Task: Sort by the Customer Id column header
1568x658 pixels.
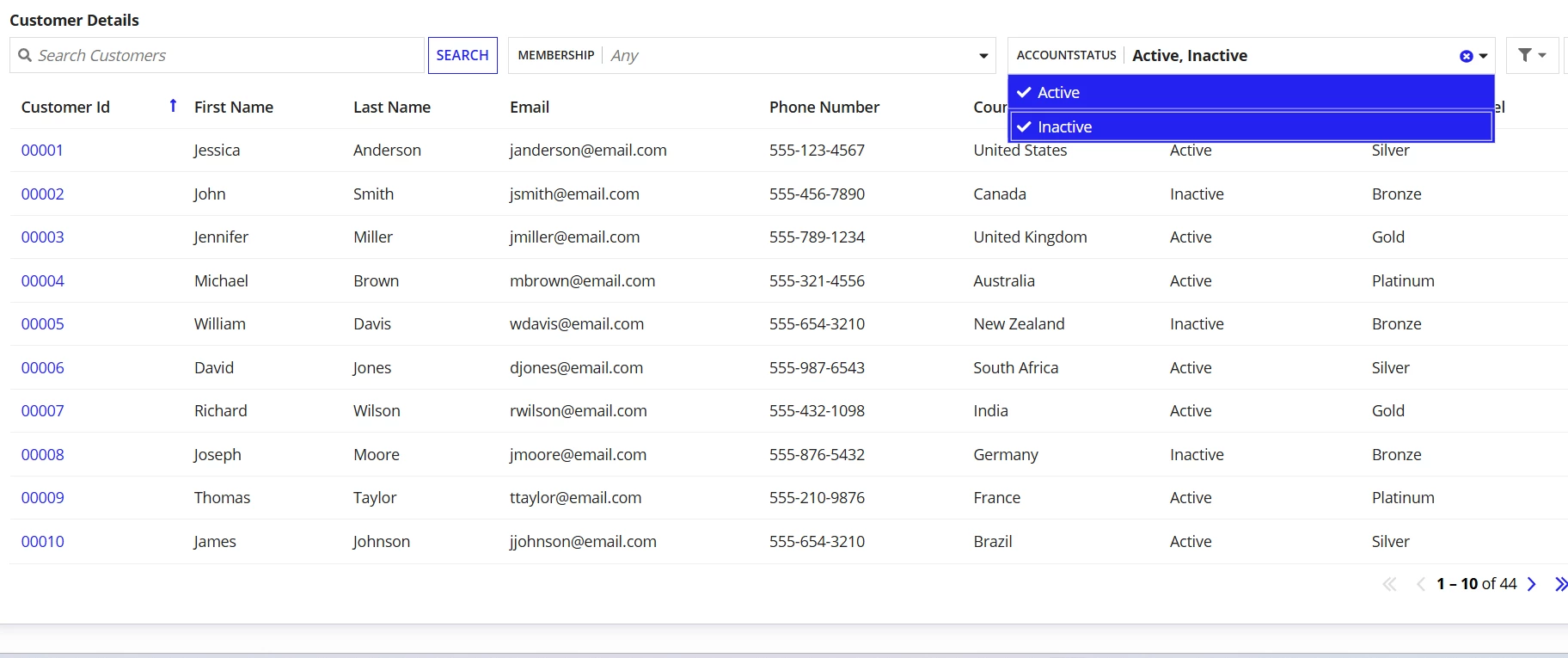Action: point(65,107)
